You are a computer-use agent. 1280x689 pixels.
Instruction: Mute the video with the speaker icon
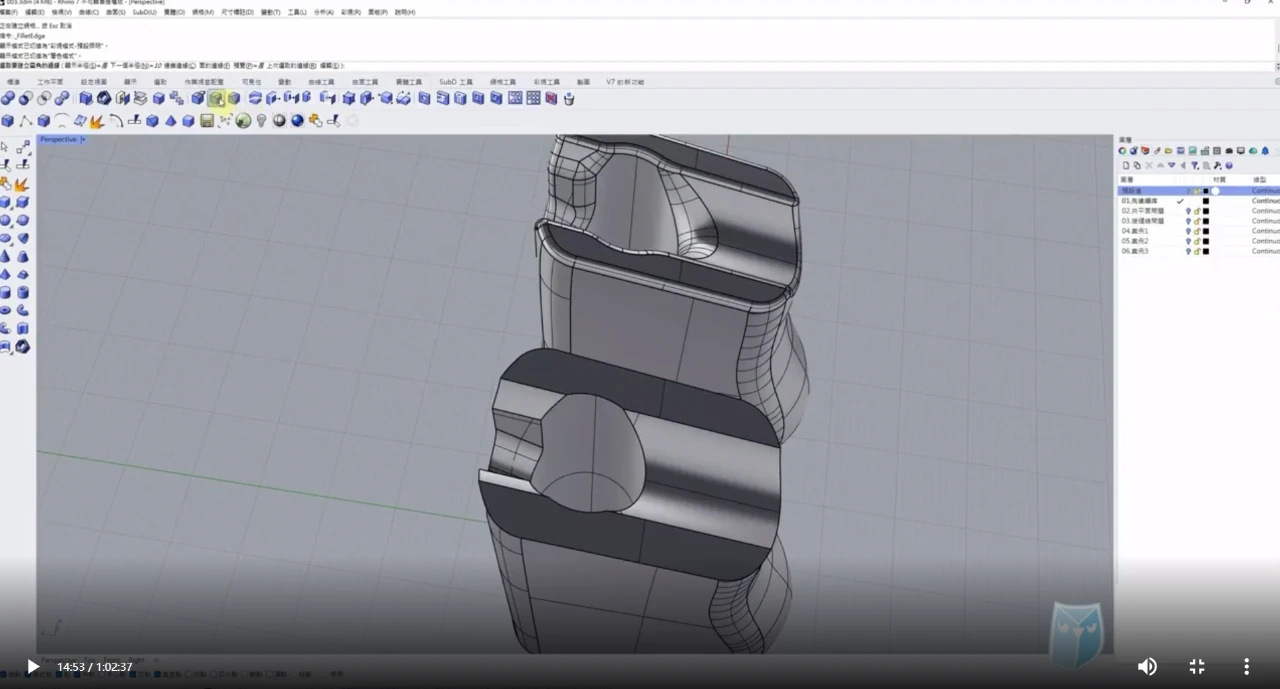coord(1147,666)
